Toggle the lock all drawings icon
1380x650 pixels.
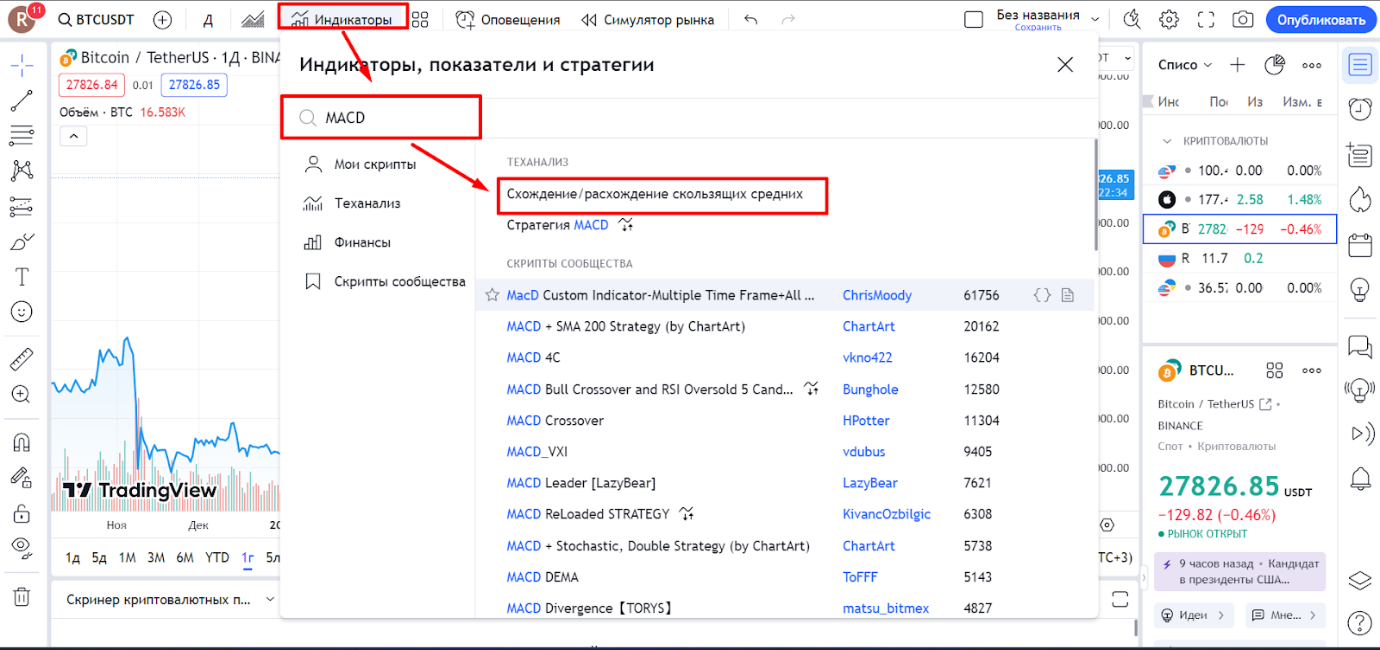click(21, 513)
